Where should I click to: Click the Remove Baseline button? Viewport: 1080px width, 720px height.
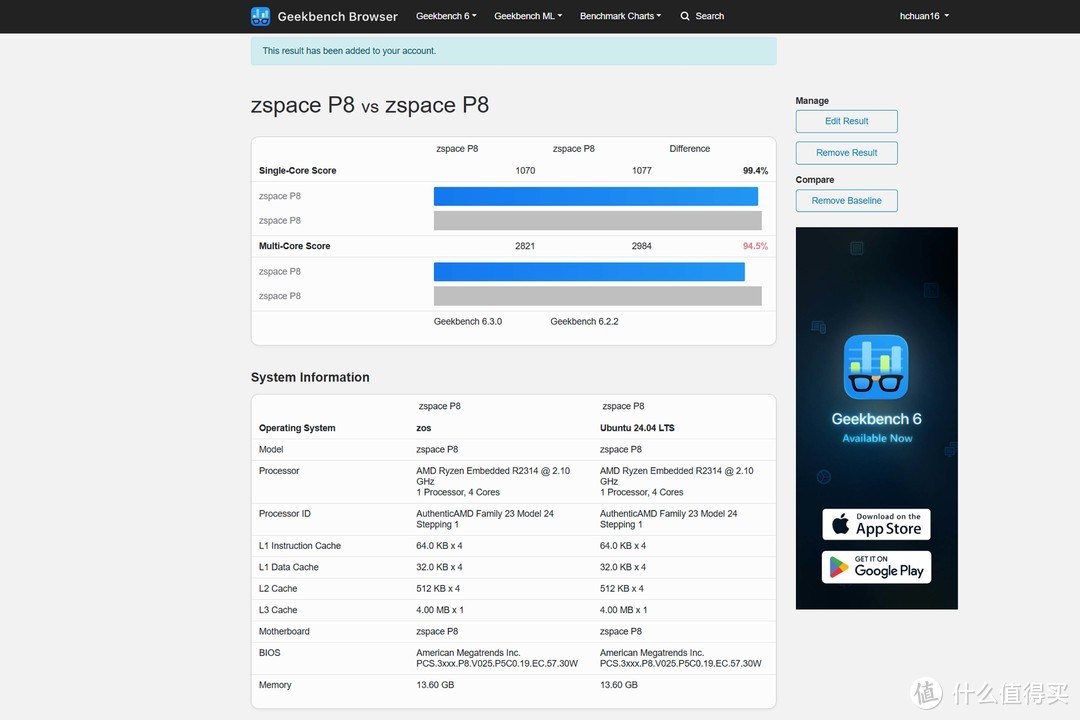[846, 201]
